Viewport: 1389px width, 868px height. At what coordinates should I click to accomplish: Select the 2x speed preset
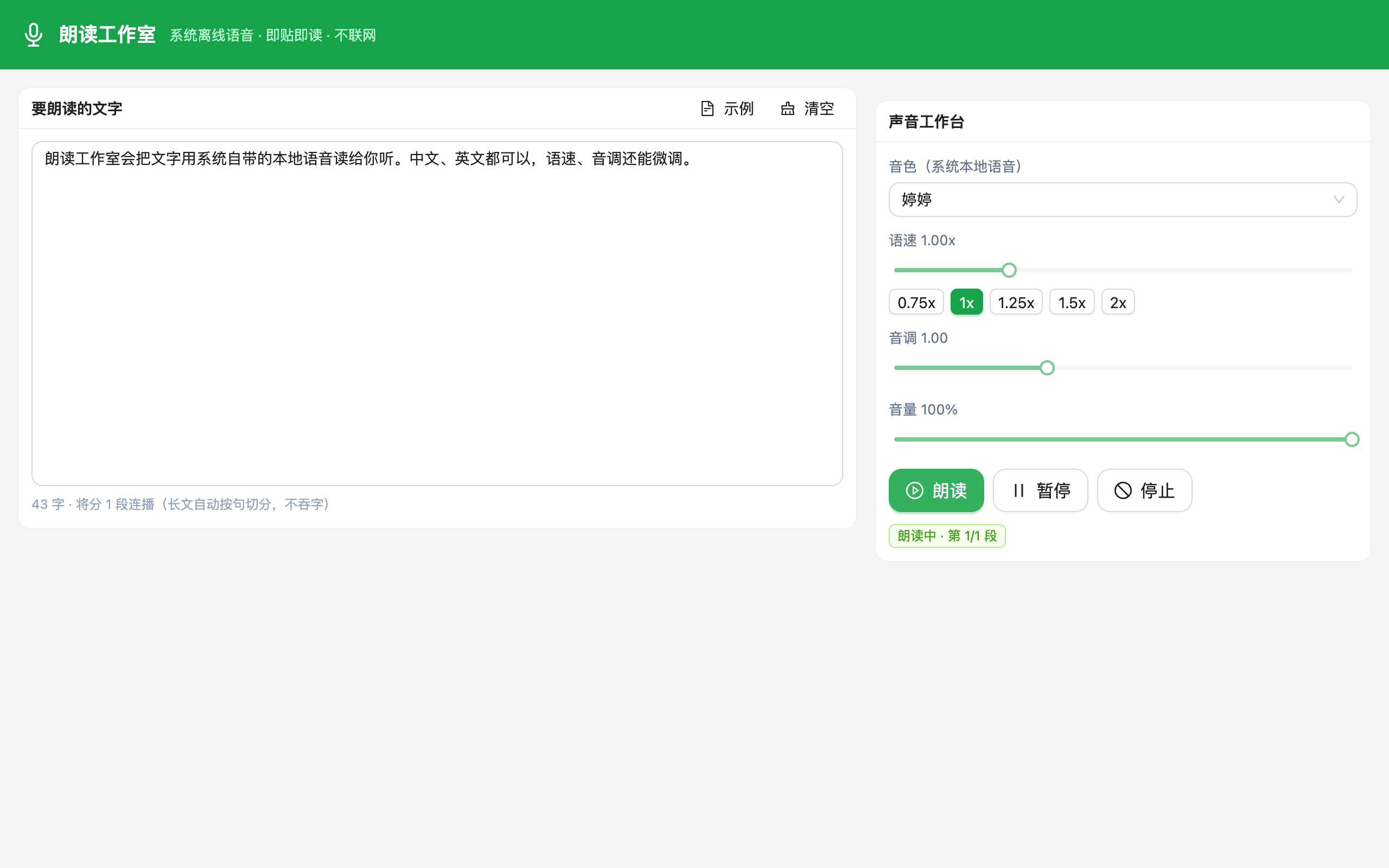(1118, 302)
